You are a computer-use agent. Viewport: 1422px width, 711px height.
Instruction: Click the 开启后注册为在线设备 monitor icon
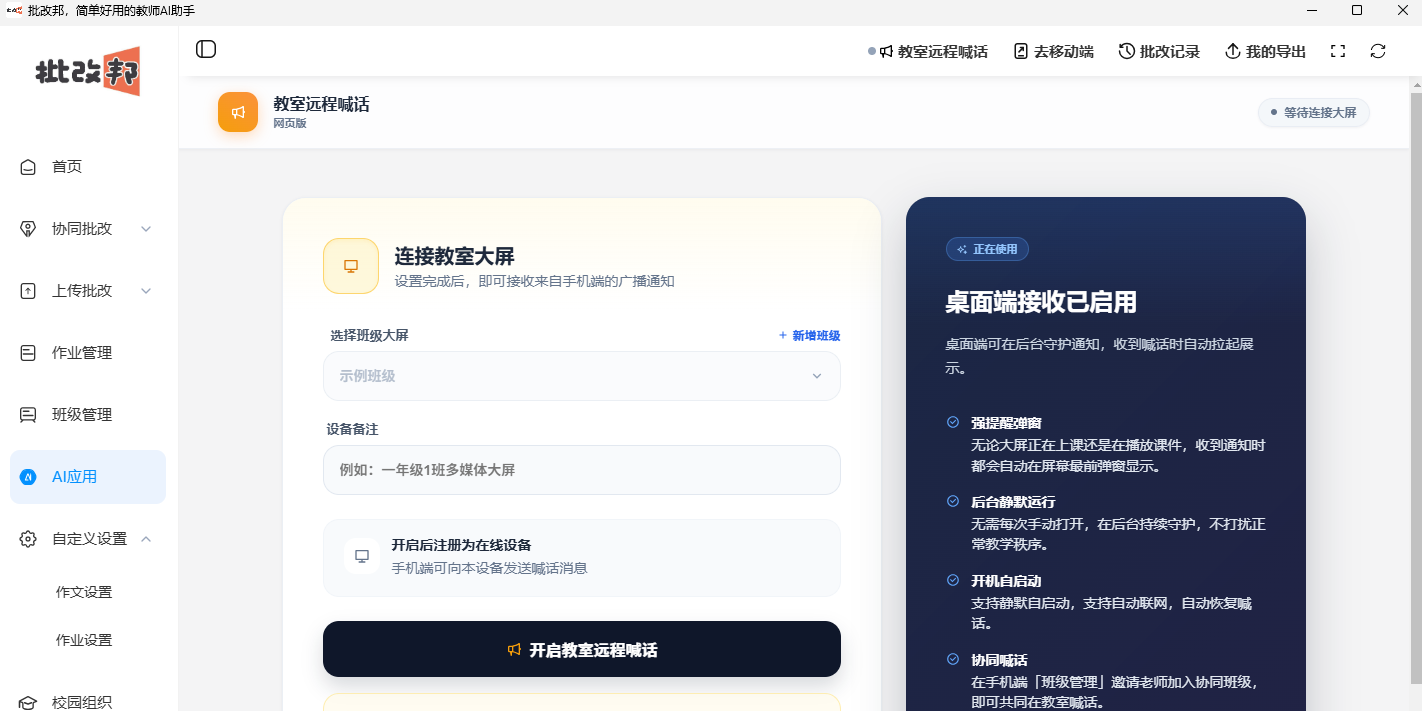362,556
